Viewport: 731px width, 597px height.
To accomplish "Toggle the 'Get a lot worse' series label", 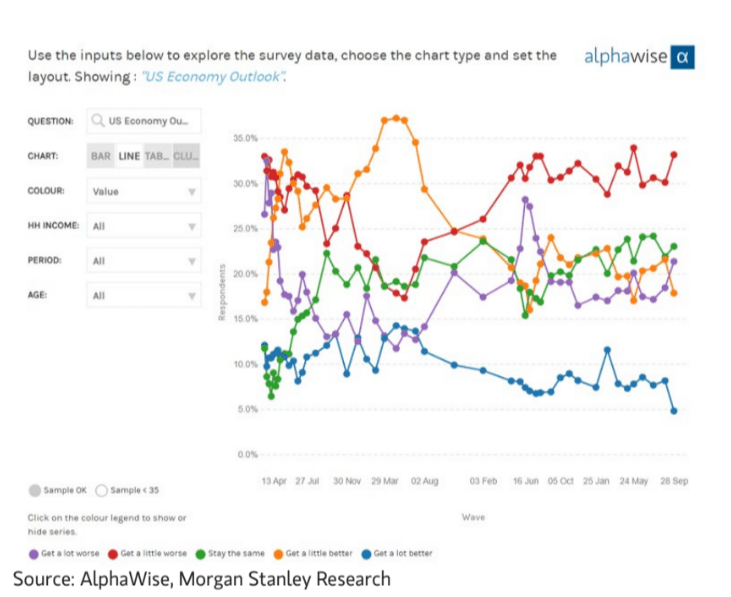I will click(72, 552).
